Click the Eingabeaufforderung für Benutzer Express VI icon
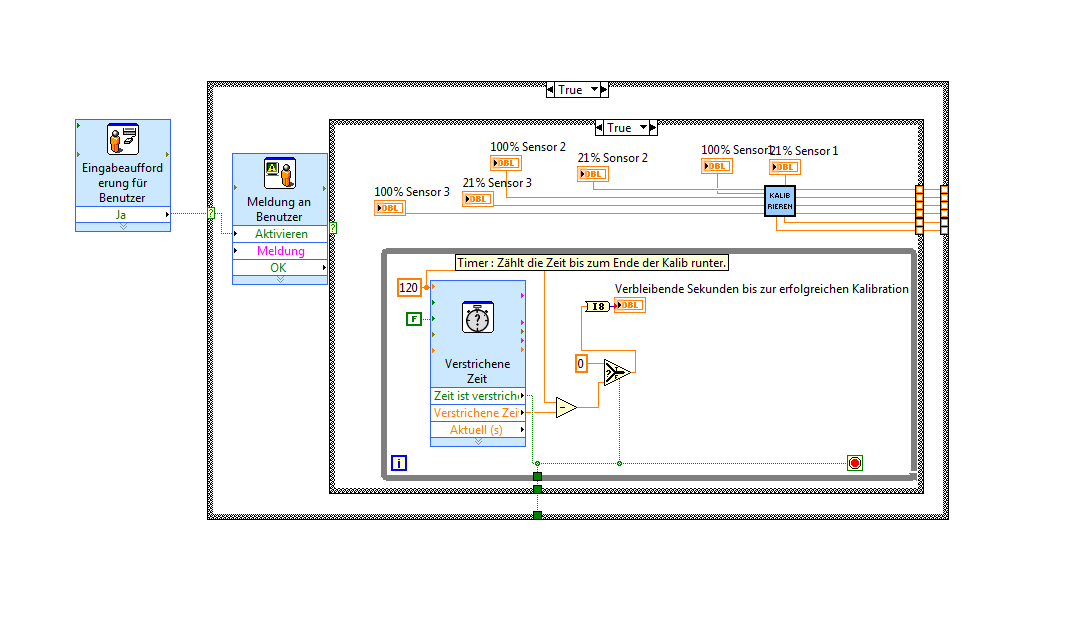The height and width of the screenshot is (631, 1074). (123, 139)
